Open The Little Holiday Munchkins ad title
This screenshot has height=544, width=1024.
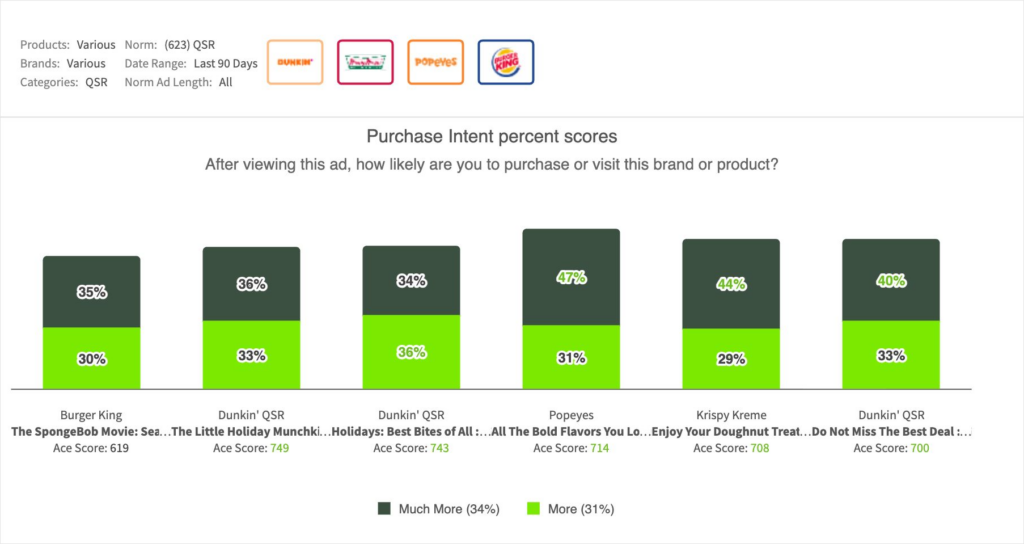(x=251, y=432)
